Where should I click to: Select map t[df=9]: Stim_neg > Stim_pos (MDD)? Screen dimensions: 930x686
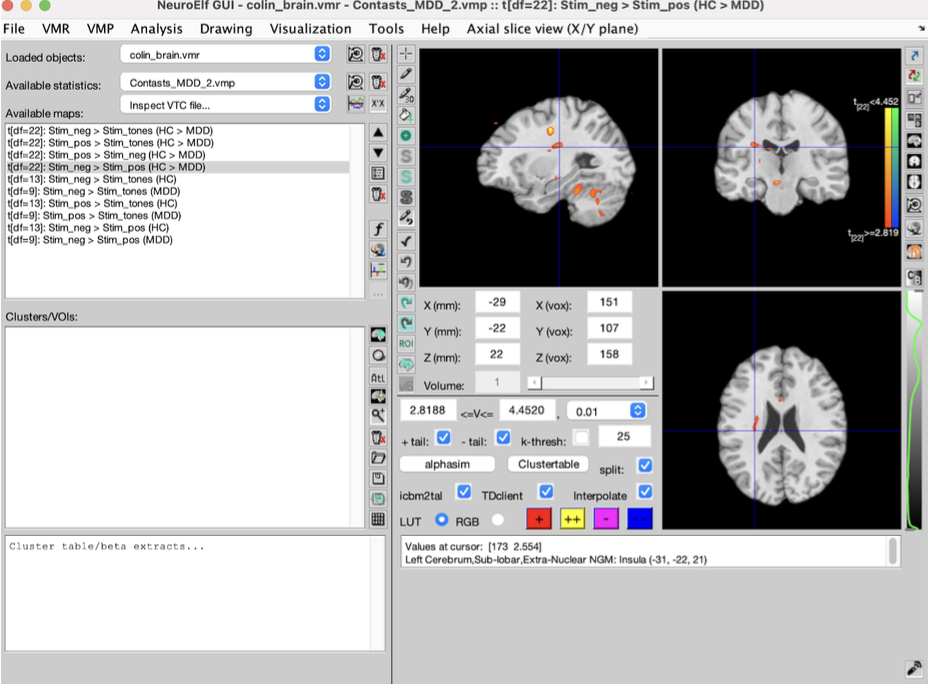(178, 240)
